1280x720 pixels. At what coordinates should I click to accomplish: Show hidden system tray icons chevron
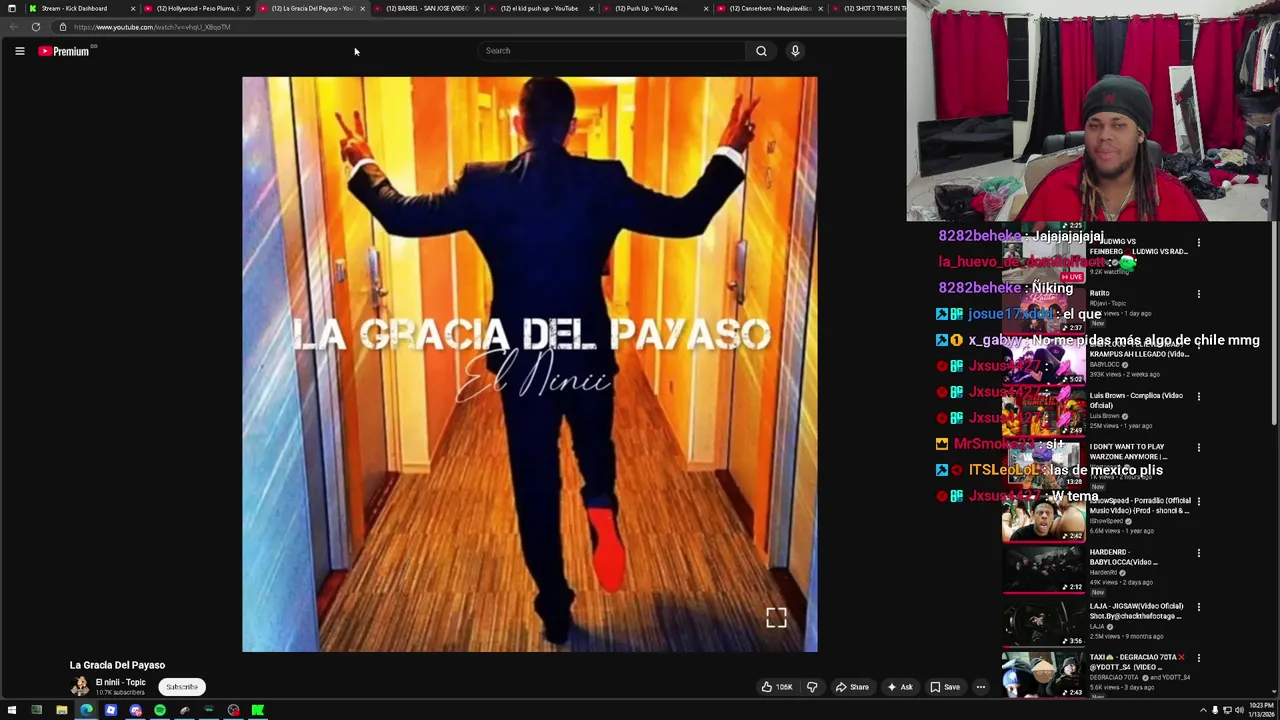pos(1203,710)
